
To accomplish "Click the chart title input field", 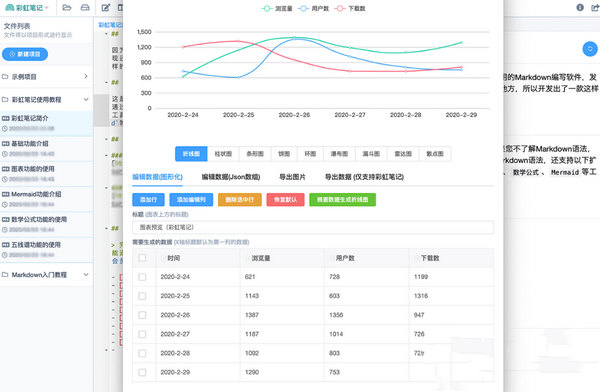I will 313,227.
